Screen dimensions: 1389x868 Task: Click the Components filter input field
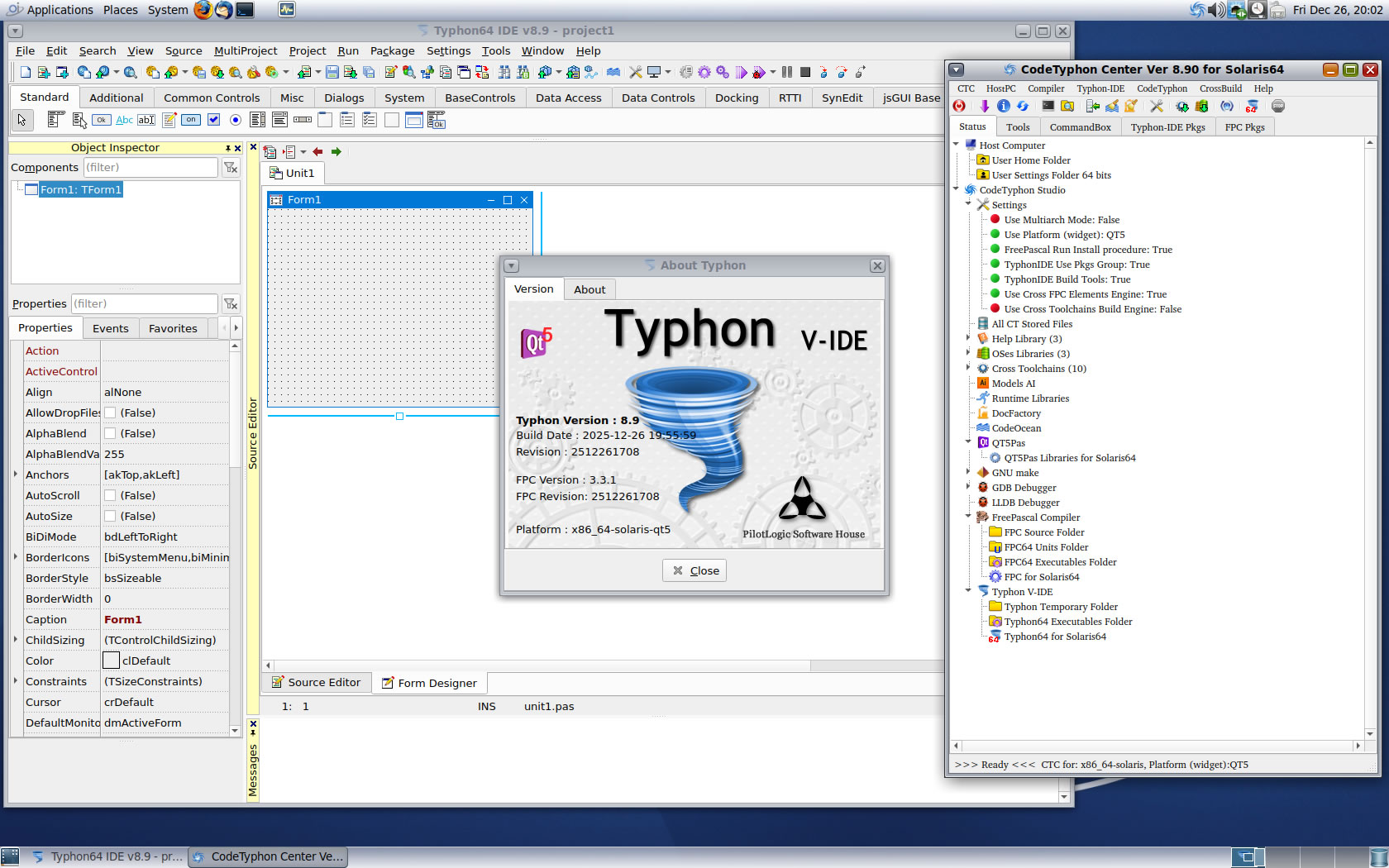(150, 168)
